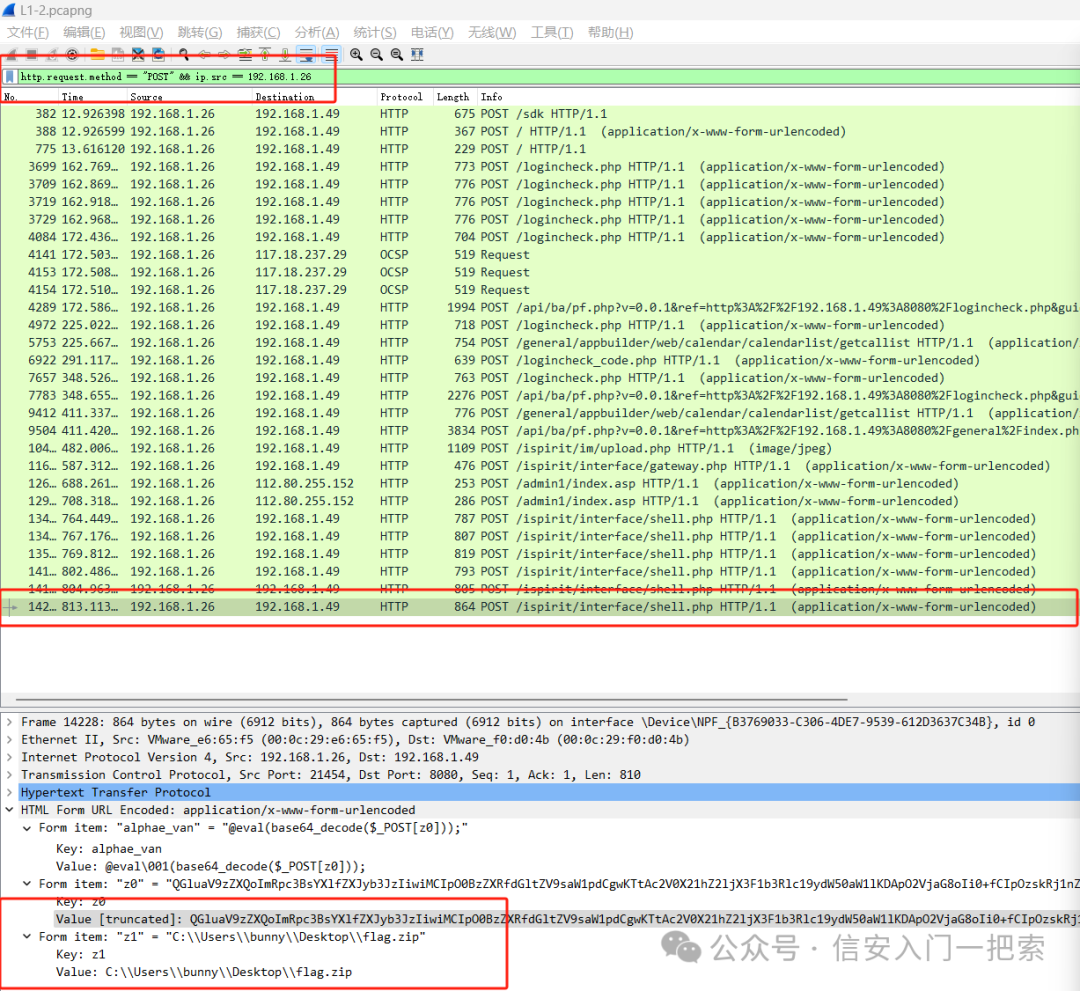The image size is (1080, 991).
Task: Click the stop capture square icon
Action: tap(31, 54)
